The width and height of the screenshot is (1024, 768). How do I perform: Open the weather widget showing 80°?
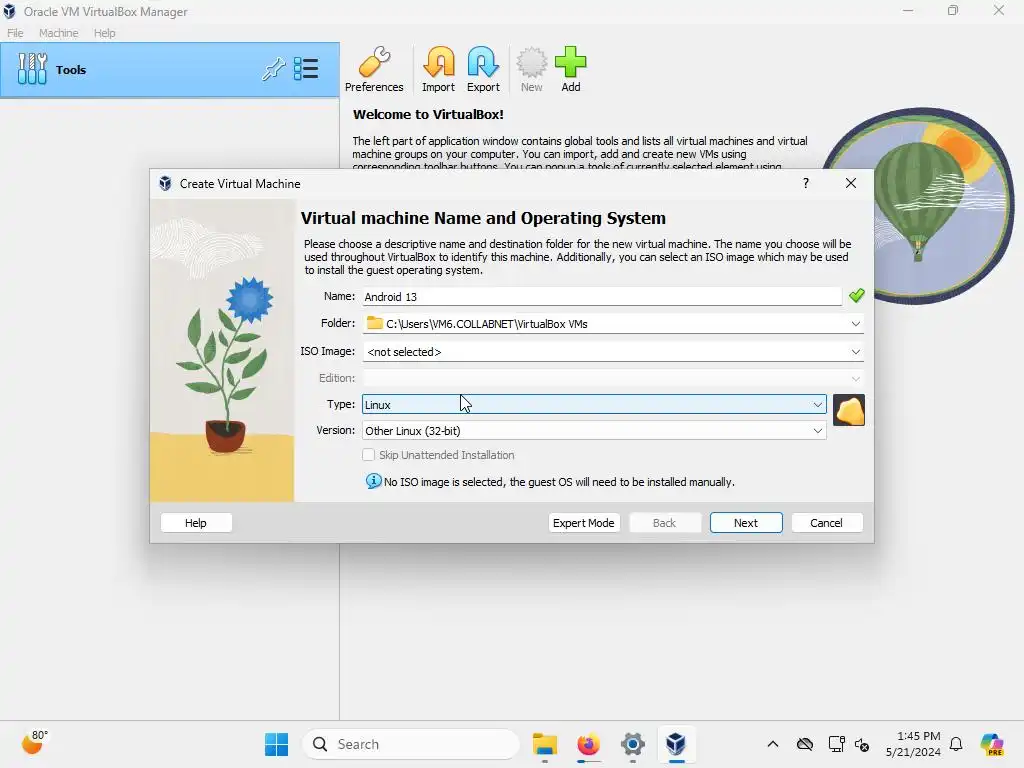point(35,743)
